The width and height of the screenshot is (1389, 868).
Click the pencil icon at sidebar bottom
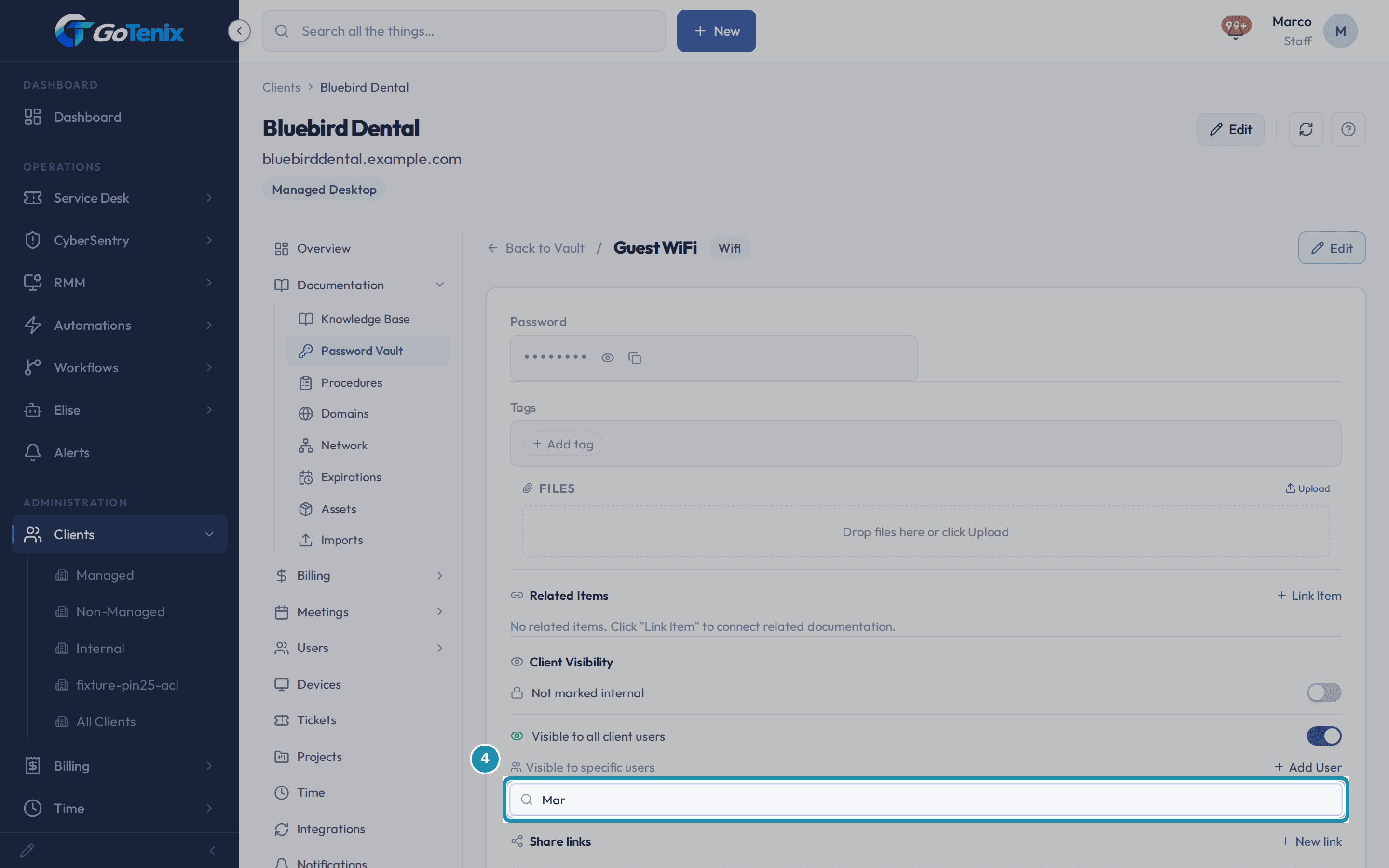point(27,850)
